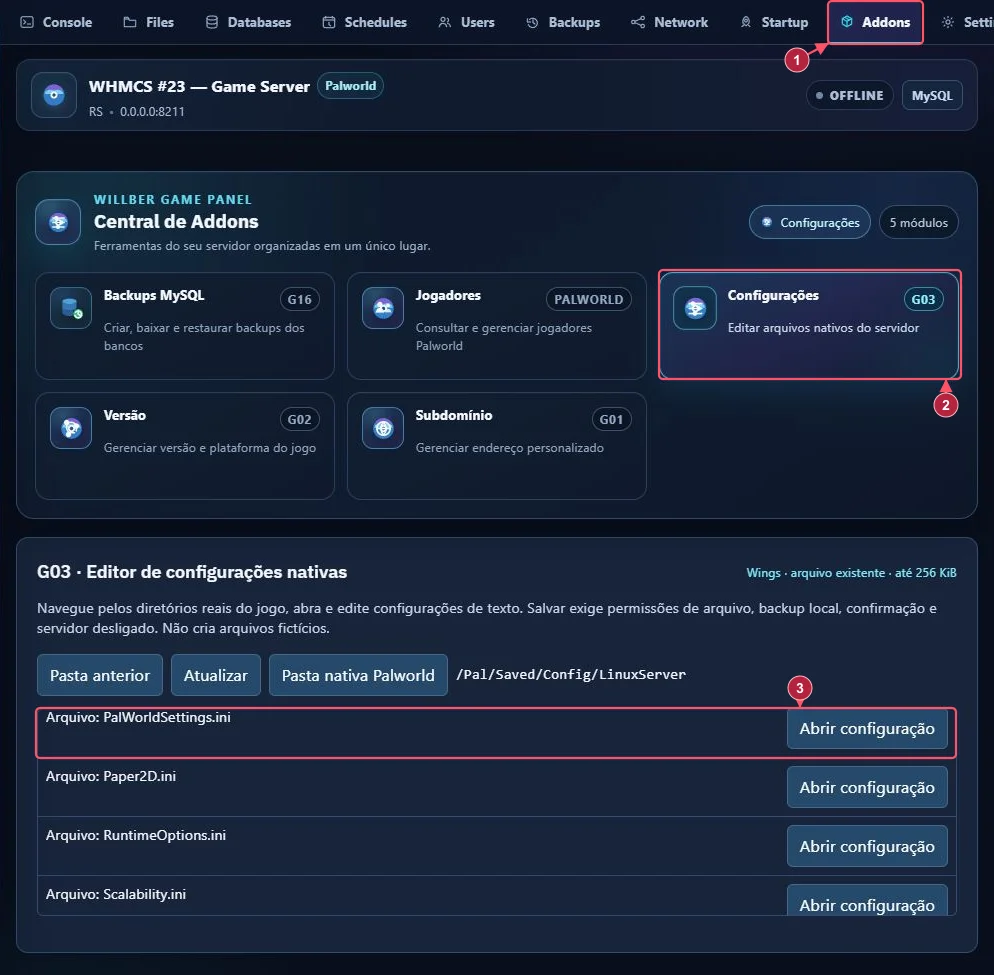Open the Backups tab
This screenshot has width=994, height=975.
click(x=563, y=22)
